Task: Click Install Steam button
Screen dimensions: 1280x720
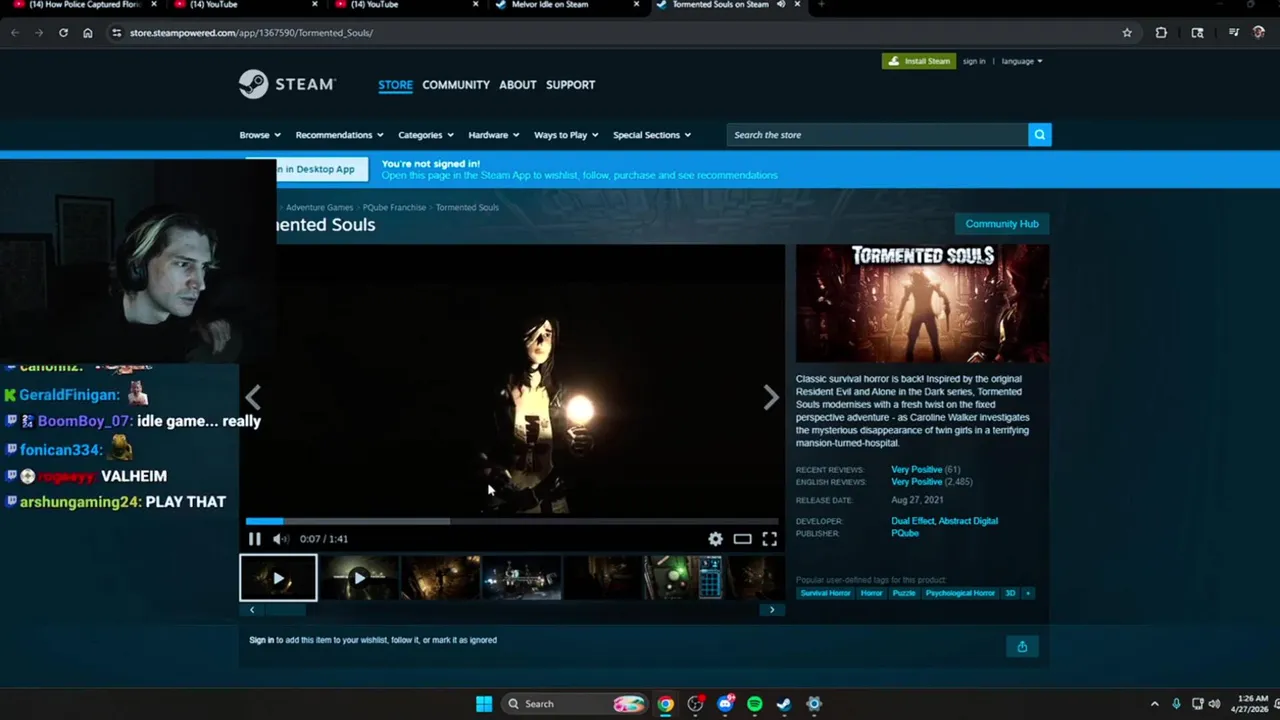Action: click(919, 61)
